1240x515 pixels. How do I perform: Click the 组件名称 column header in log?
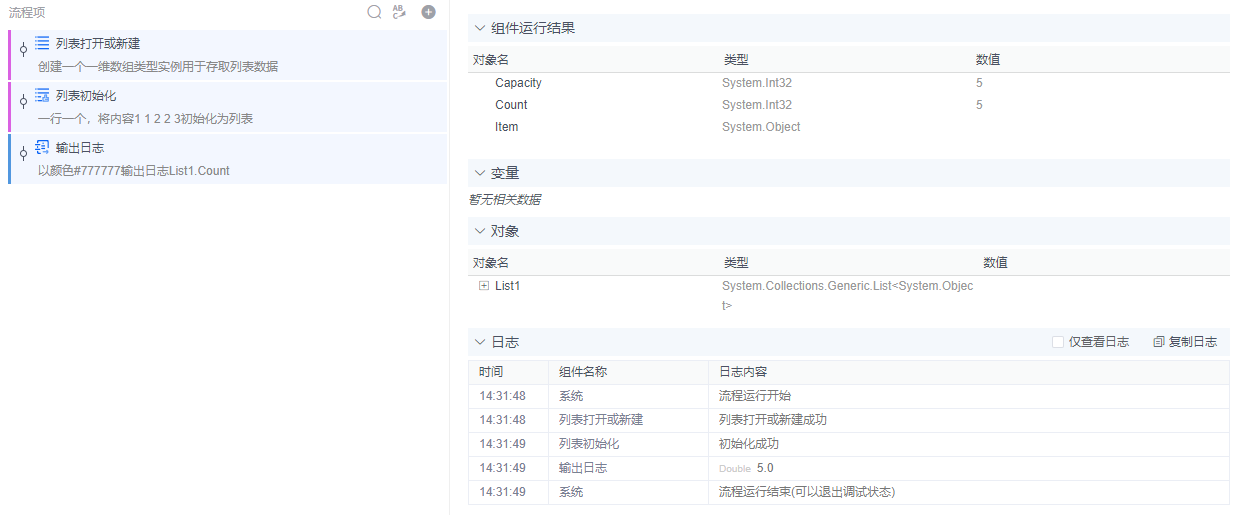(583, 372)
